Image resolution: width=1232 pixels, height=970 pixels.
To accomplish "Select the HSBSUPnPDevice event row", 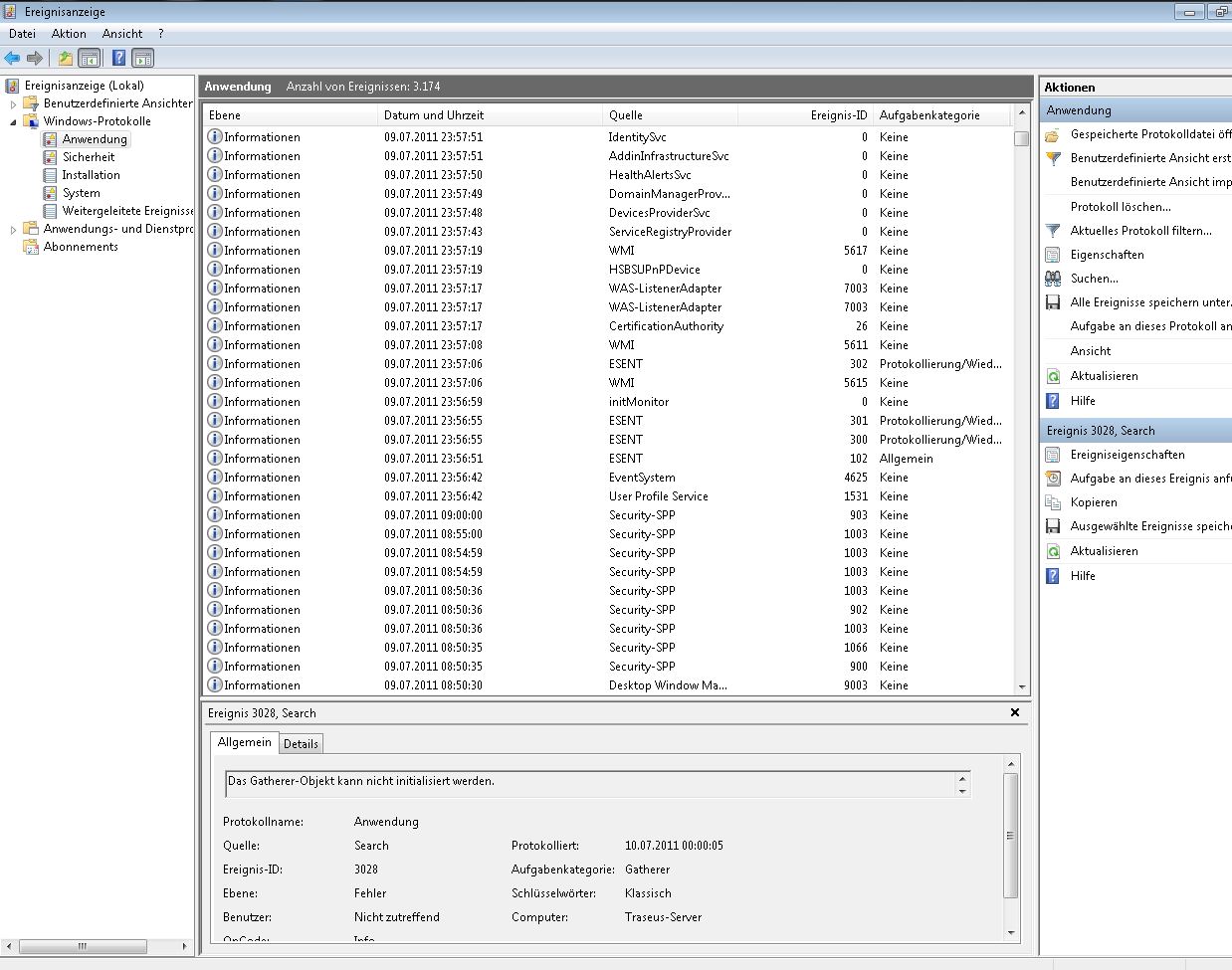I will click(x=607, y=270).
